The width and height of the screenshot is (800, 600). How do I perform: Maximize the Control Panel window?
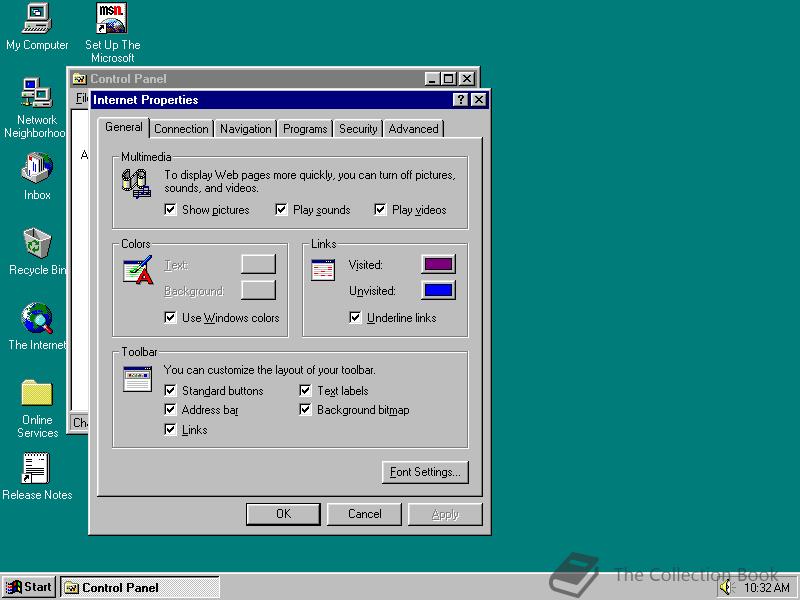pos(447,79)
